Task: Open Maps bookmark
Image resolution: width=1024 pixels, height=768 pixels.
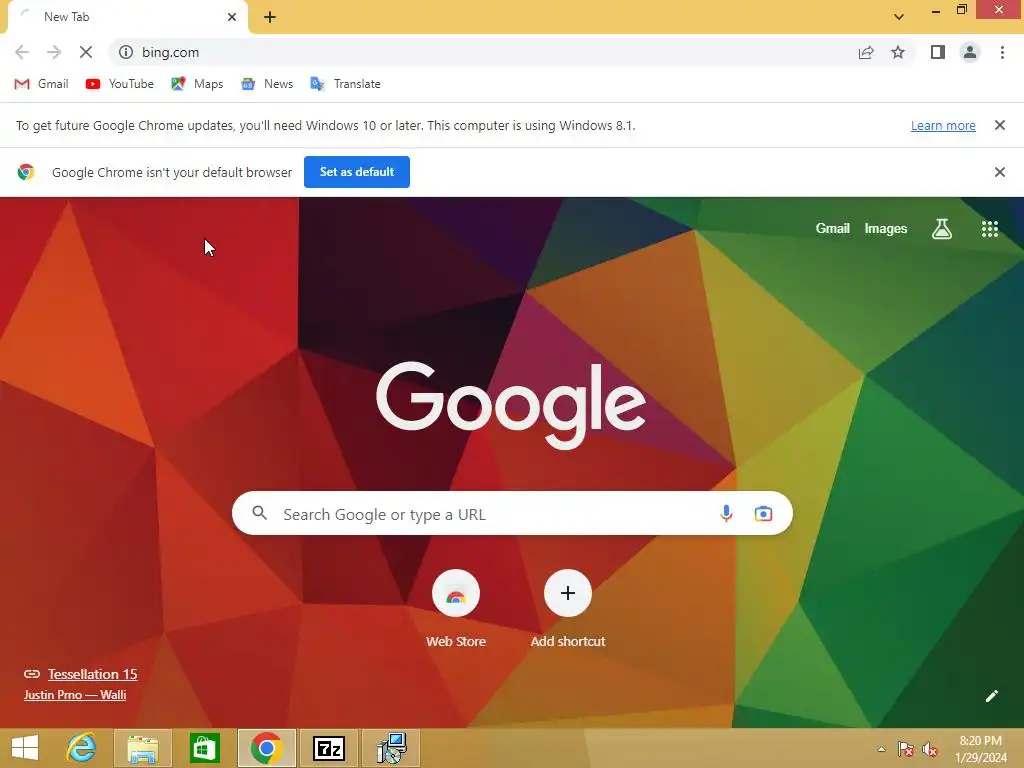Action: pyautogui.click(x=197, y=84)
